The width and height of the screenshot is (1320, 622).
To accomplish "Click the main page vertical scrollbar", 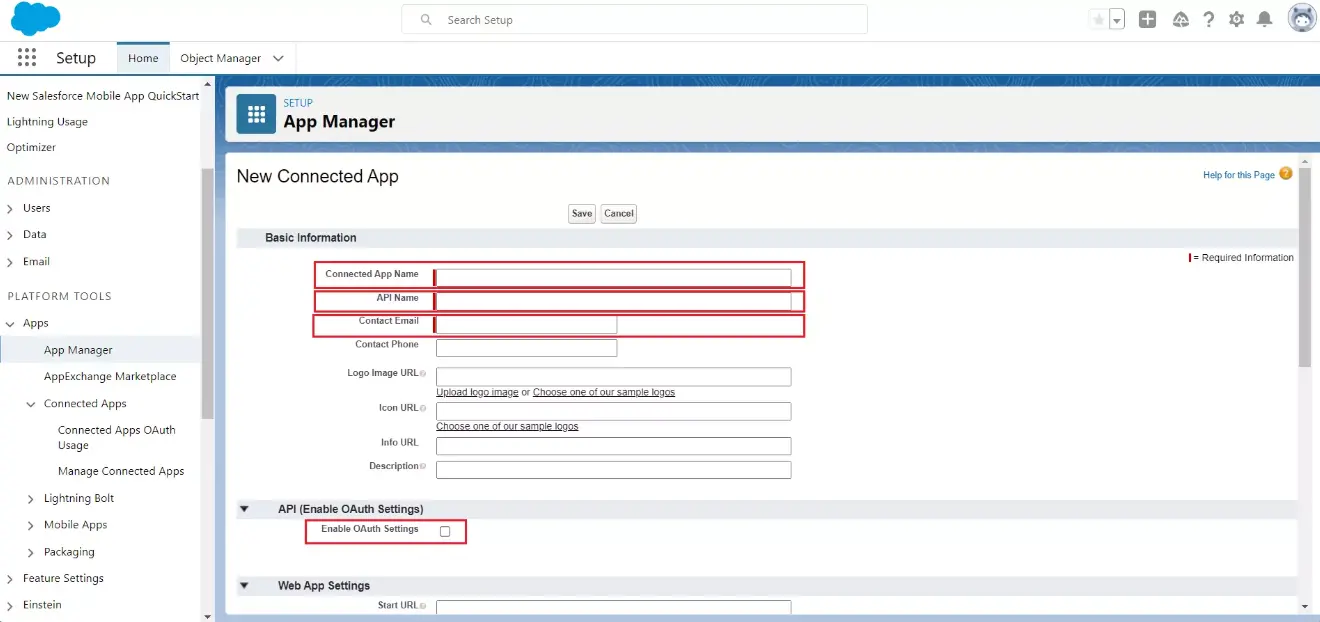I will (x=1304, y=268).
